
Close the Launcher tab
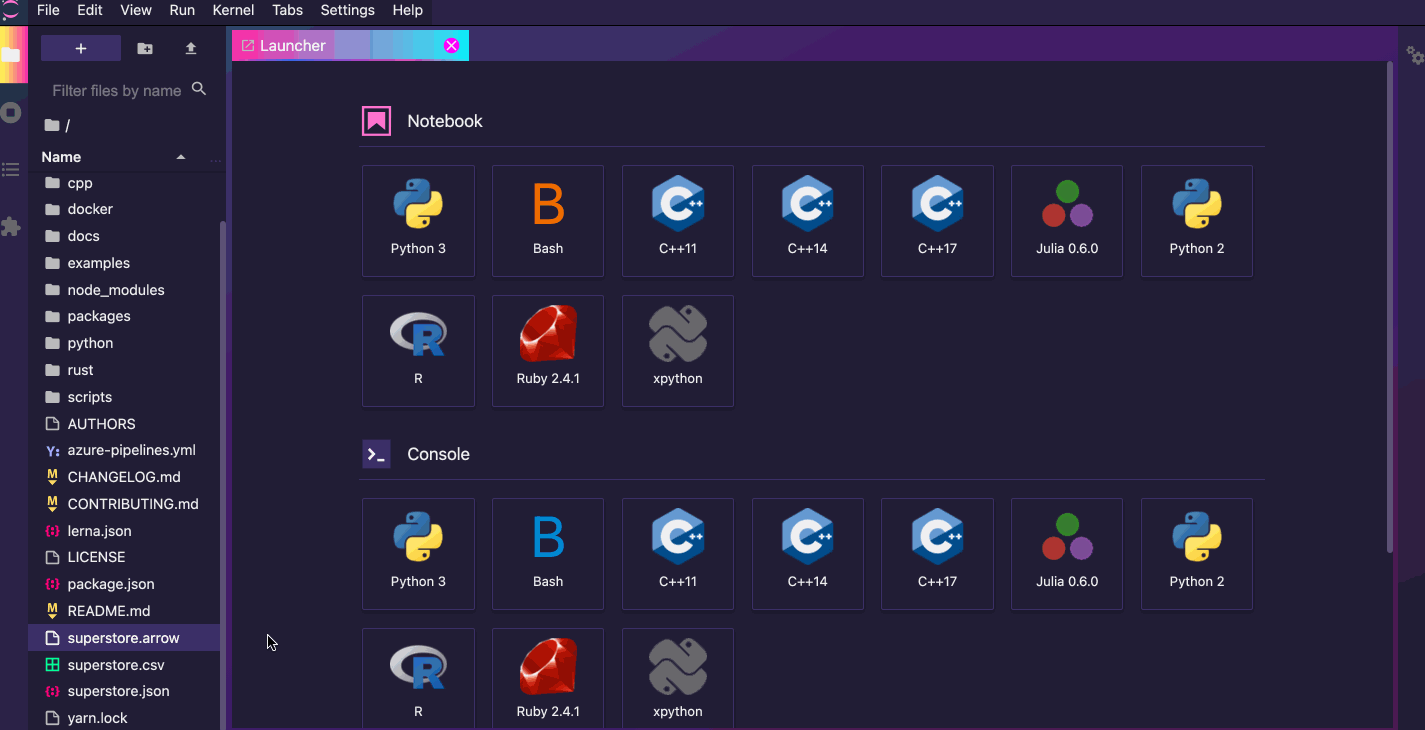click(x=451, y=45)
